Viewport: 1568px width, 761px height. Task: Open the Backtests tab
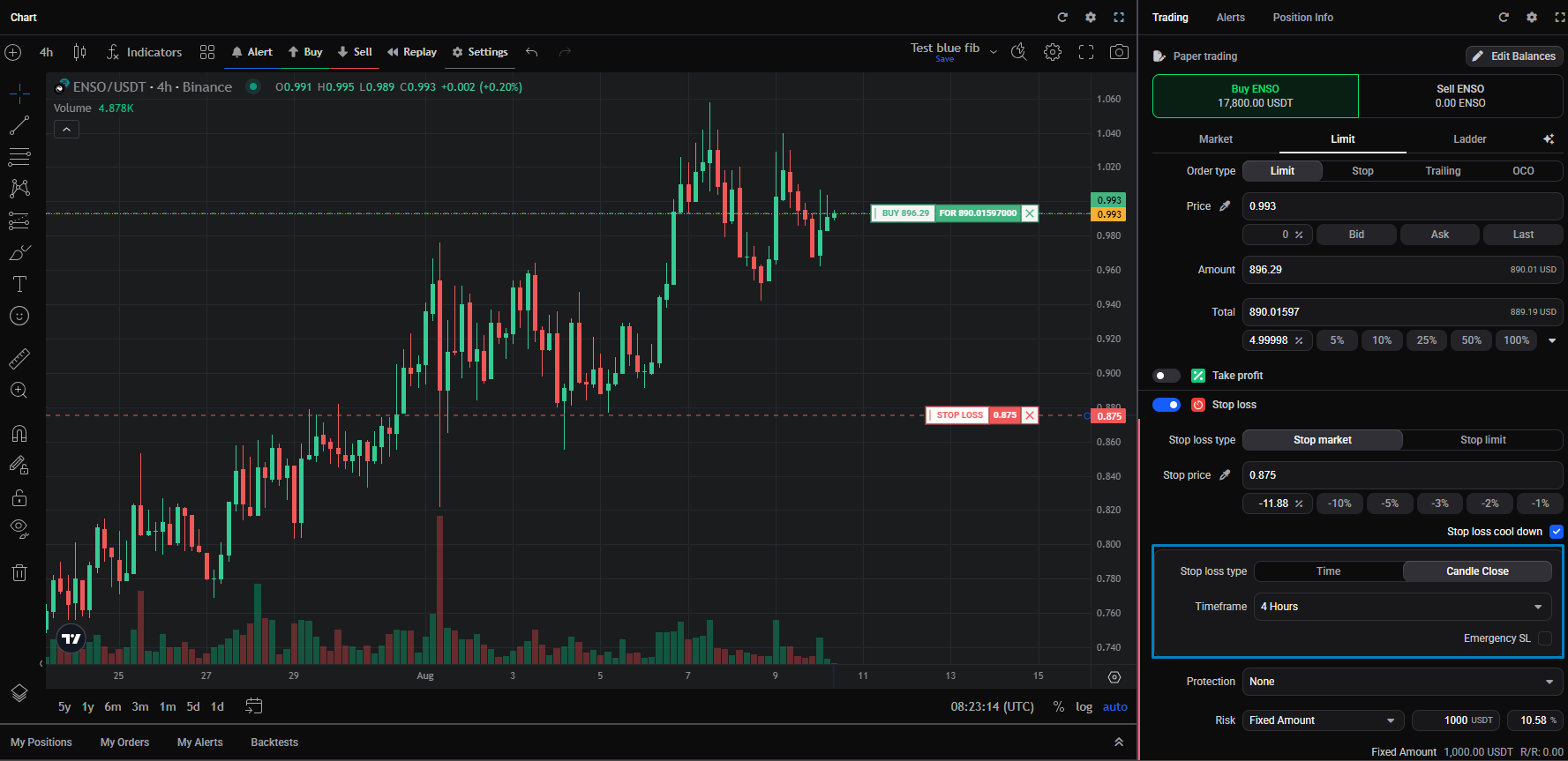point(274,742)
